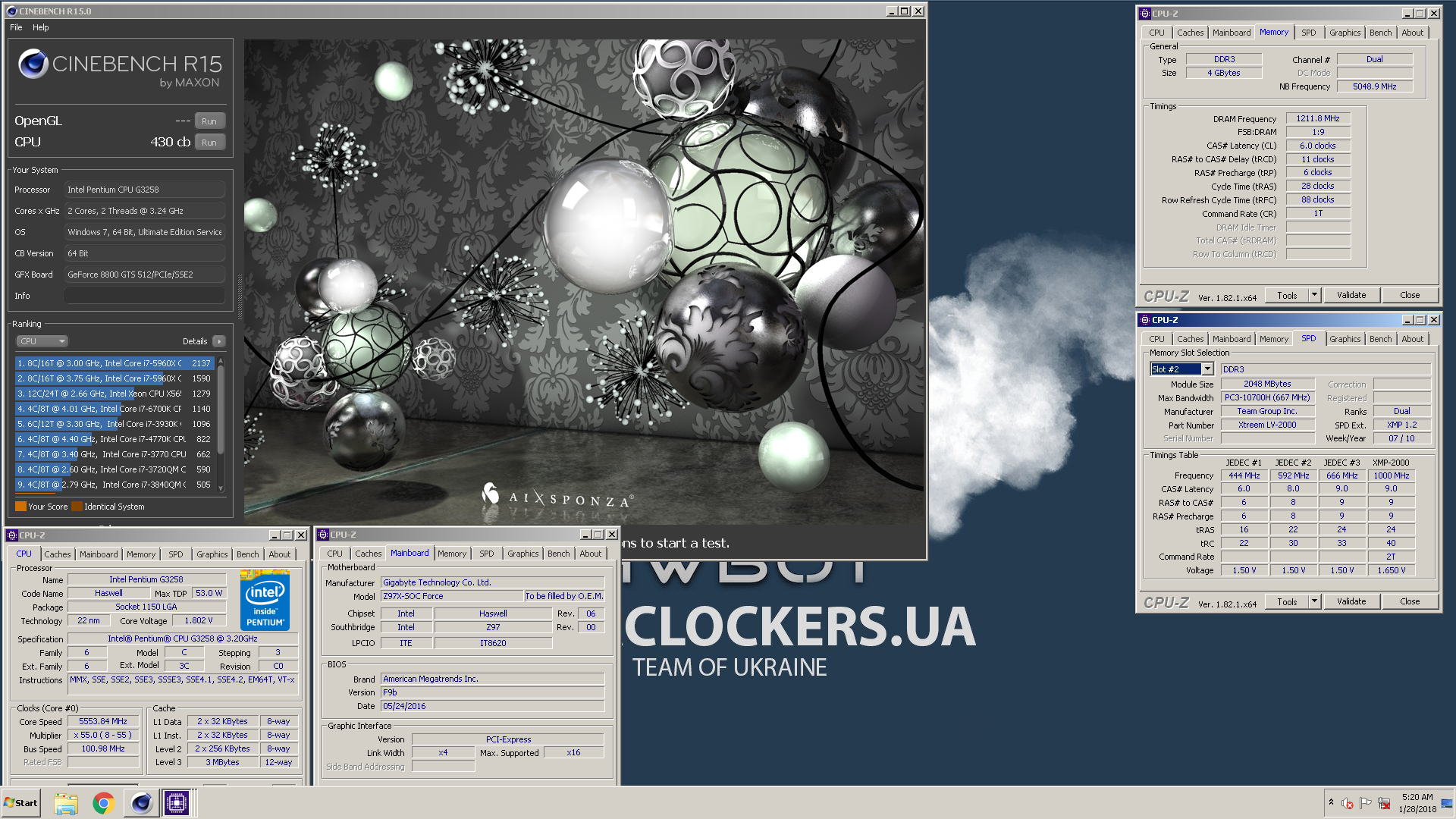Click the Info input field in Your System

pos(145,296)
